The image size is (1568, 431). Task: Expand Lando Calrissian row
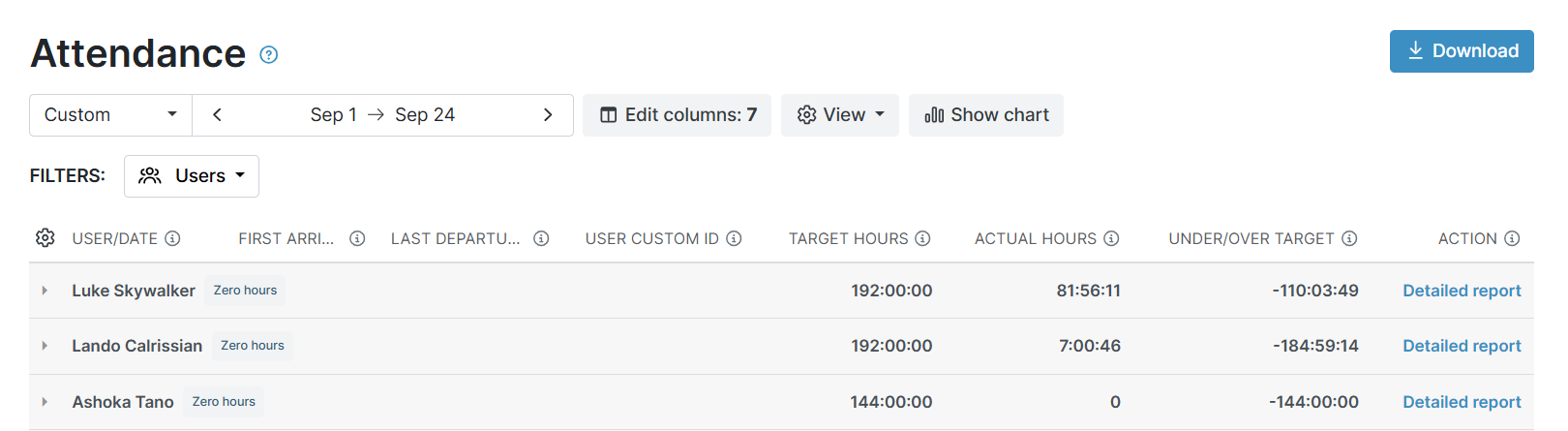coord(45,346)
